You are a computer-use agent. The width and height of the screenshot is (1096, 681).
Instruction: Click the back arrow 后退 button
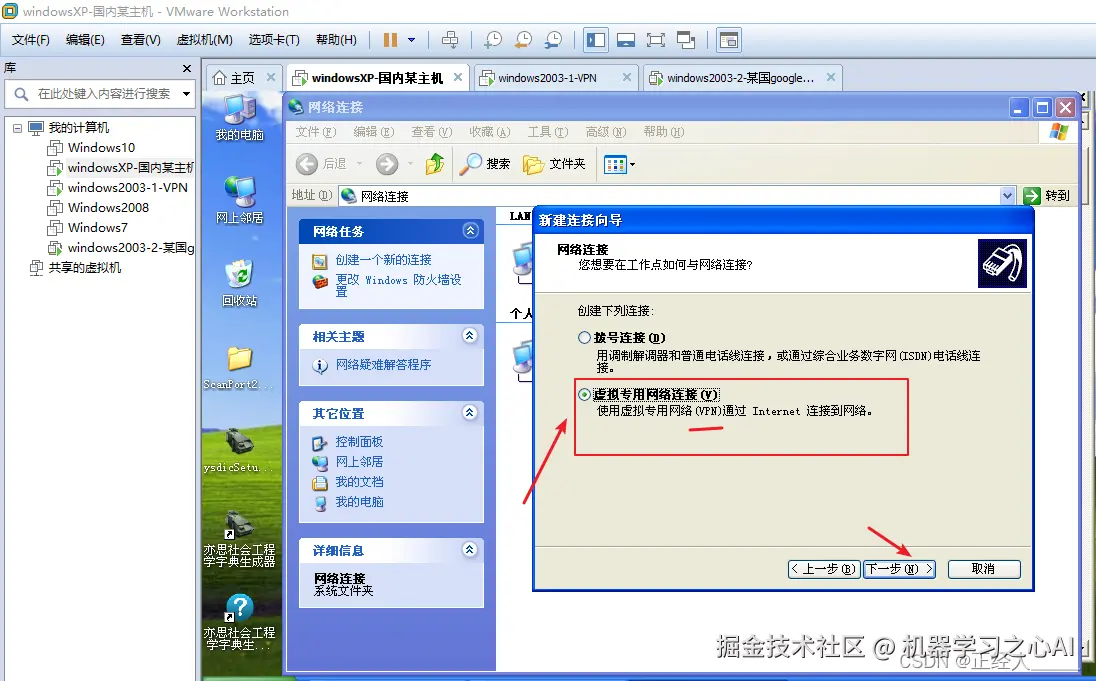(x=322, y=164)
